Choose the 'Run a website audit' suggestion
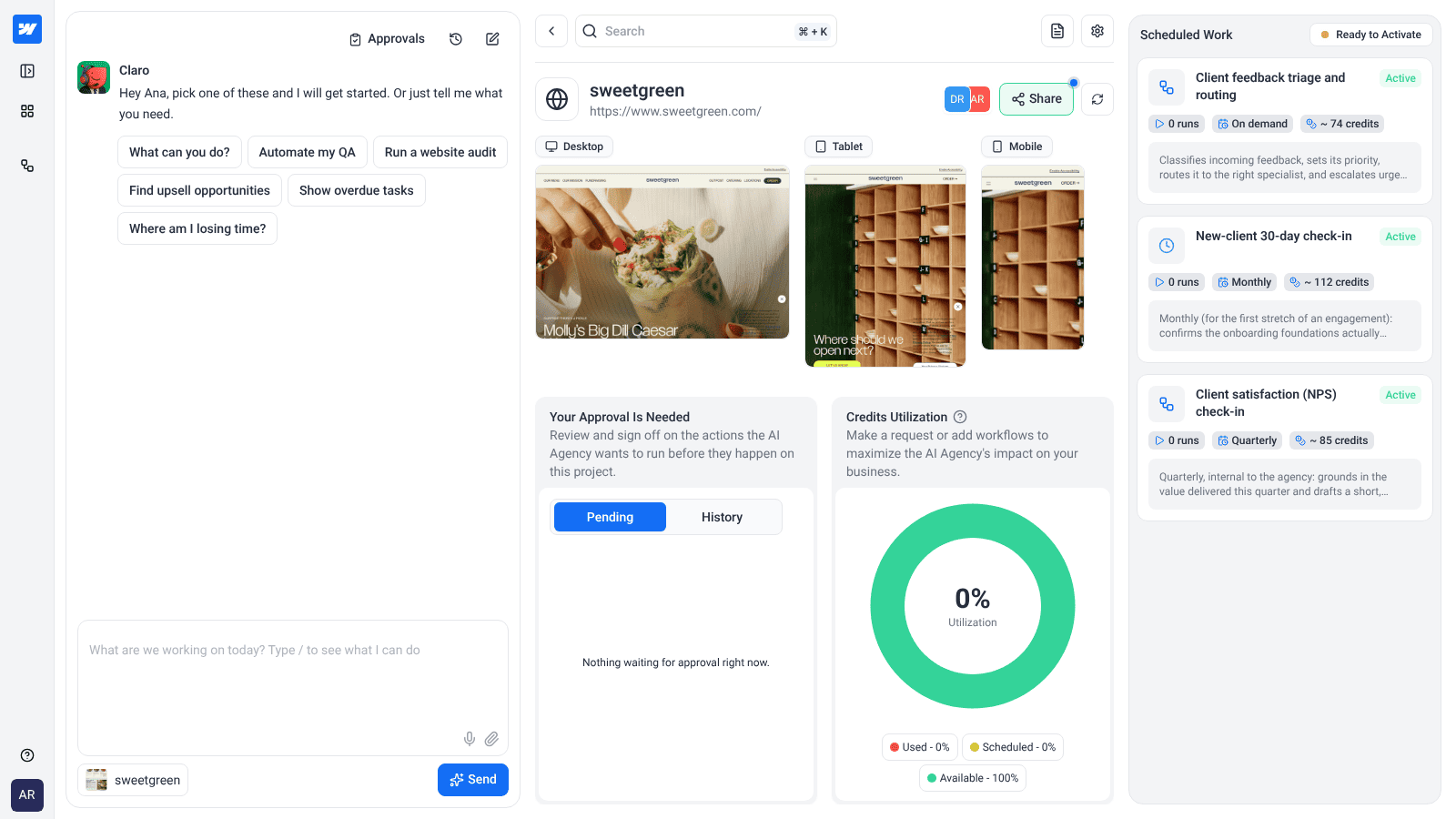The height and width of the screenshot is (819, 1456). [440, 152]
